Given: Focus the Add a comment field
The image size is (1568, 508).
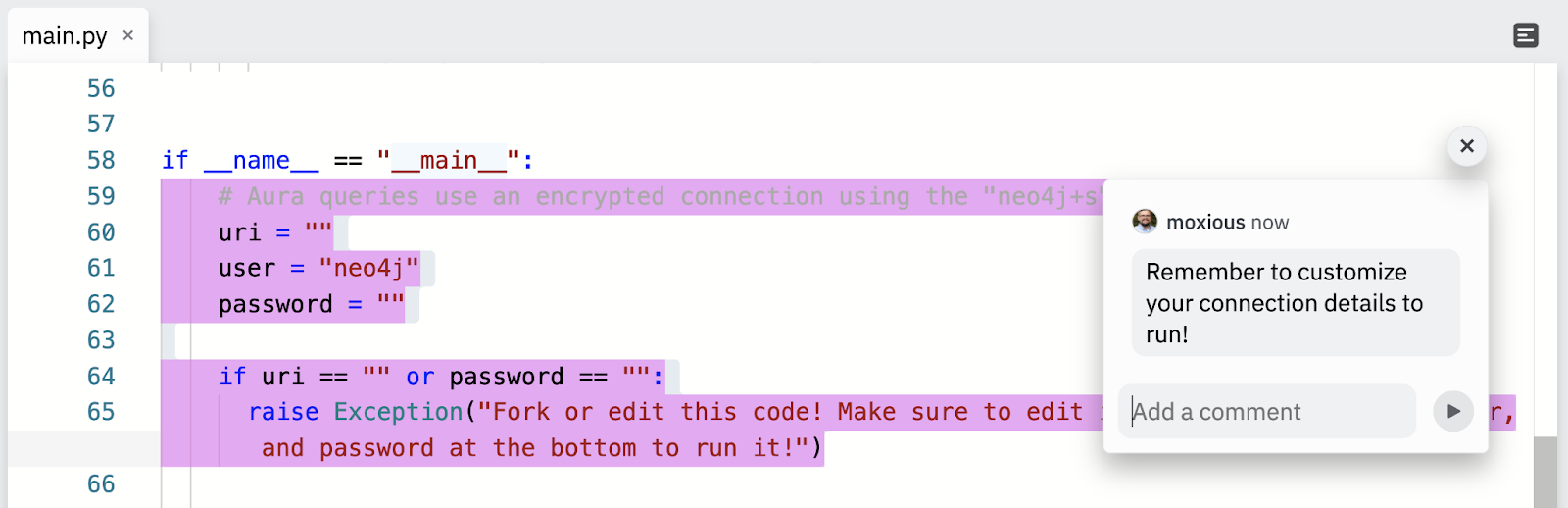Looking at the screenshot, I should click(x=1266, y=412).
